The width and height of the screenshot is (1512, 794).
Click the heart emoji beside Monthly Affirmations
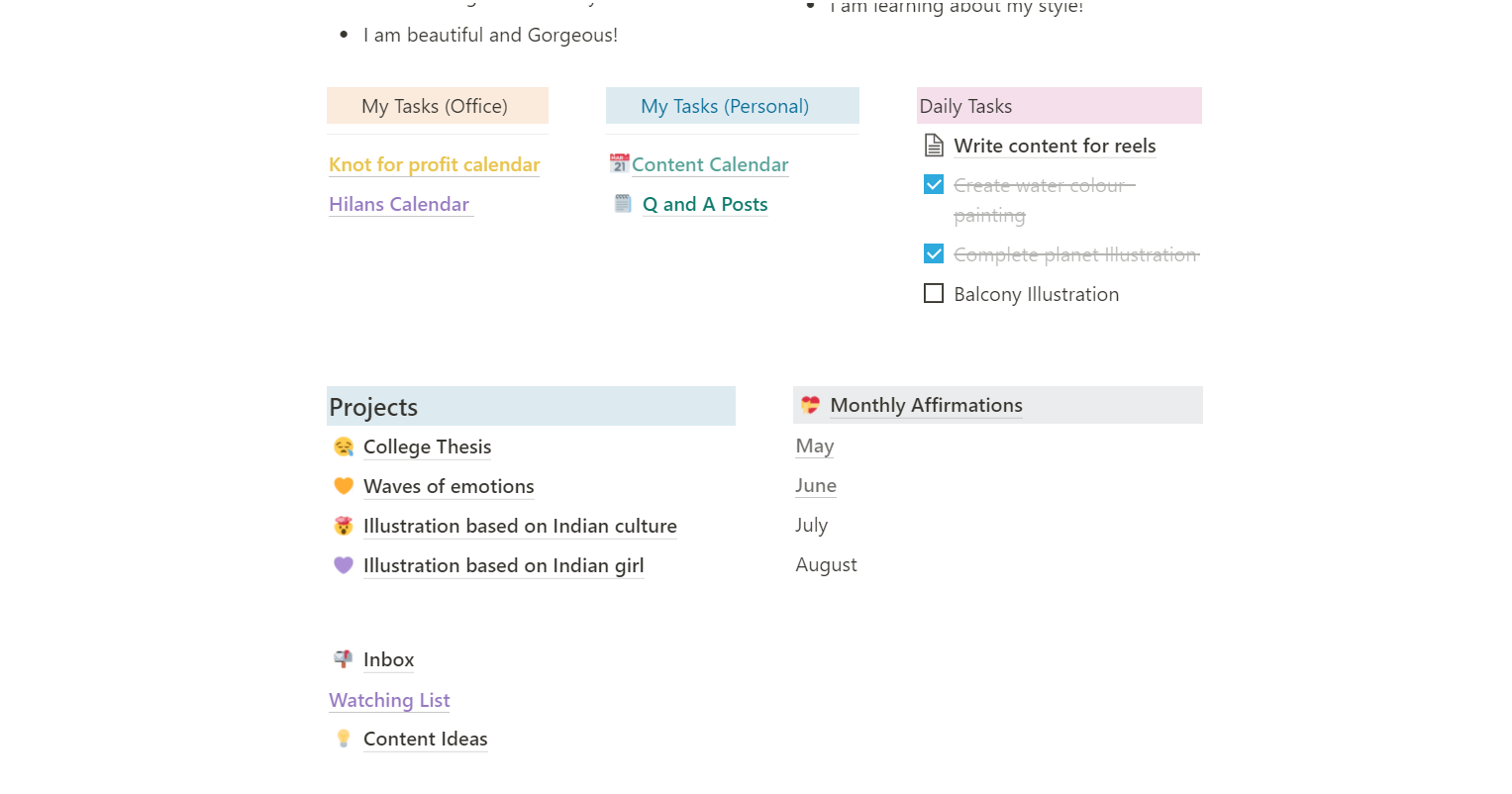pos(810,405)
